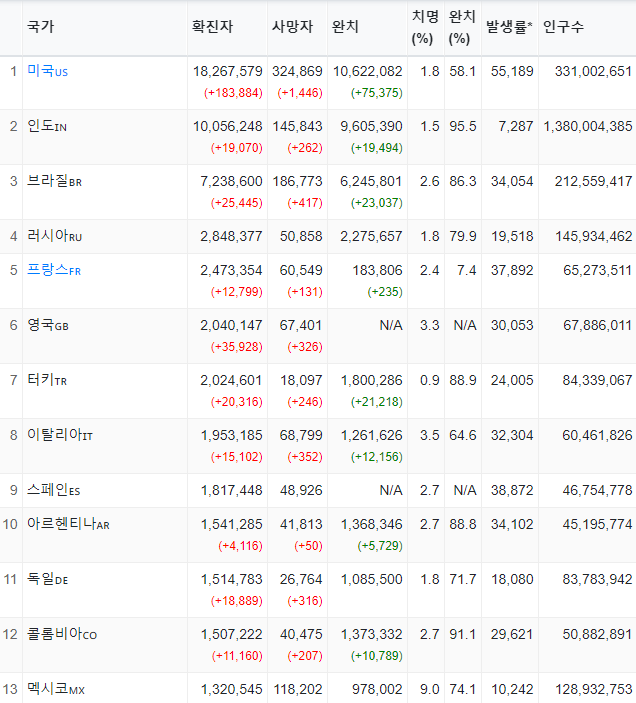Select 러시아 RU country name
Screen dimensions: 636x703
point(55,236)
